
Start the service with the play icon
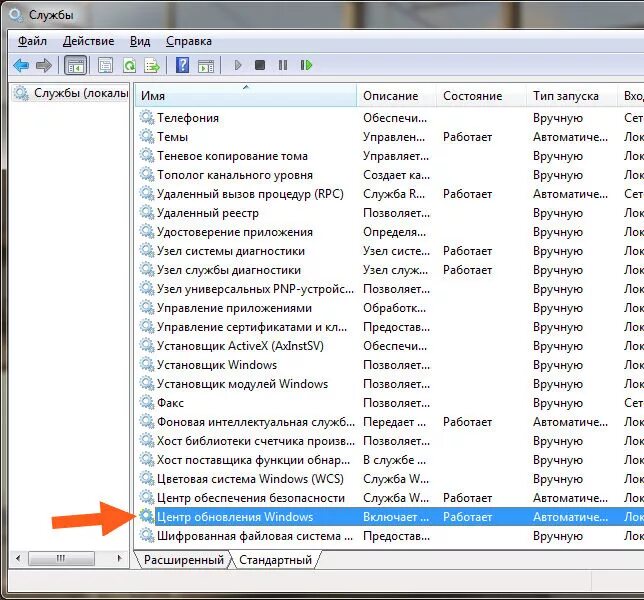point(238,65)
